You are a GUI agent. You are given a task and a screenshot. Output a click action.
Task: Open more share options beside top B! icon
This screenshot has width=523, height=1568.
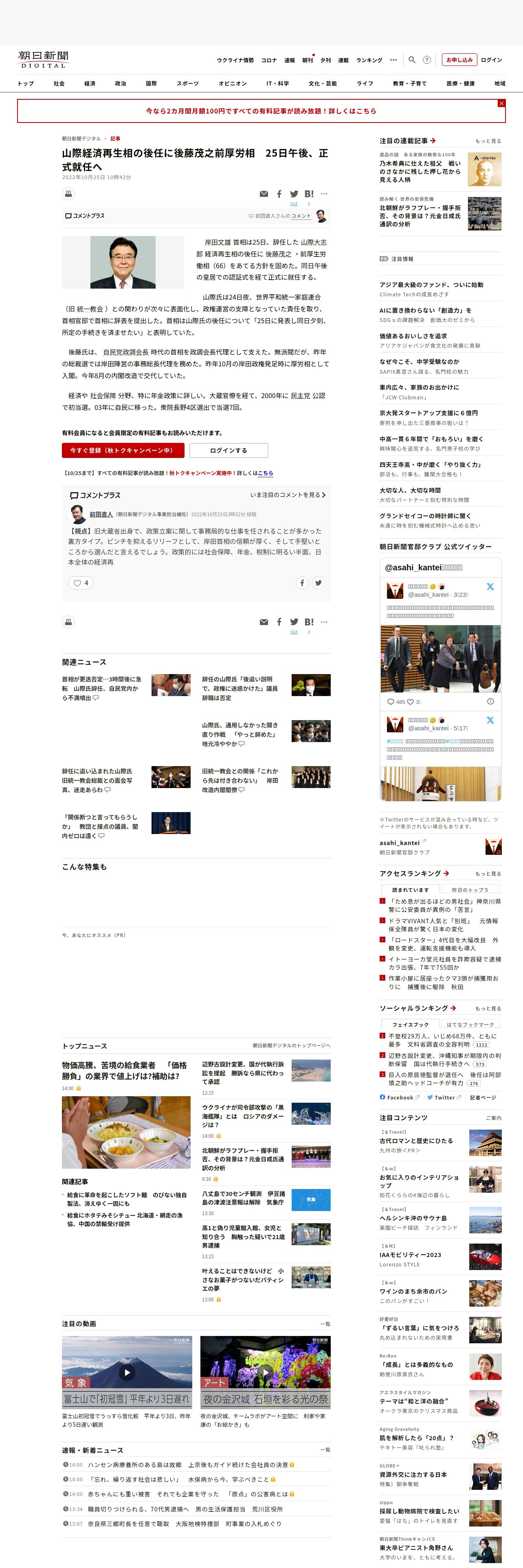(324, 194)
